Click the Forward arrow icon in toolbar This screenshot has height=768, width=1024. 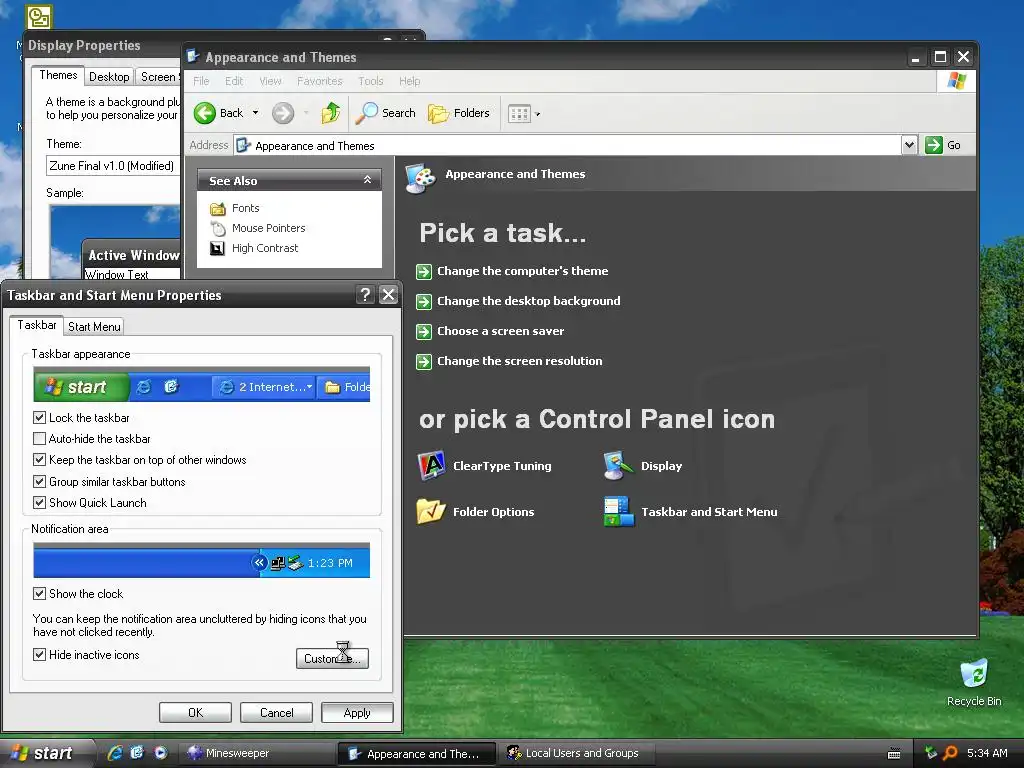coord(283,113)
